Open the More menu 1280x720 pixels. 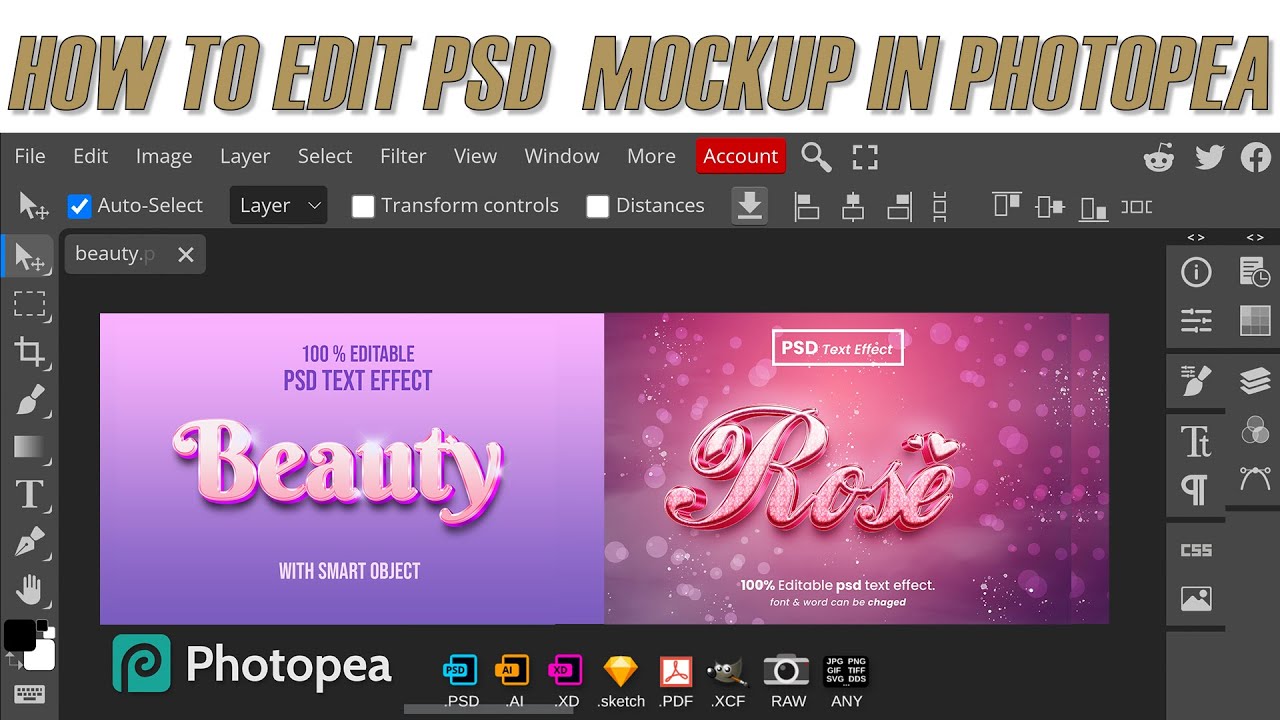tap(651, 156)
